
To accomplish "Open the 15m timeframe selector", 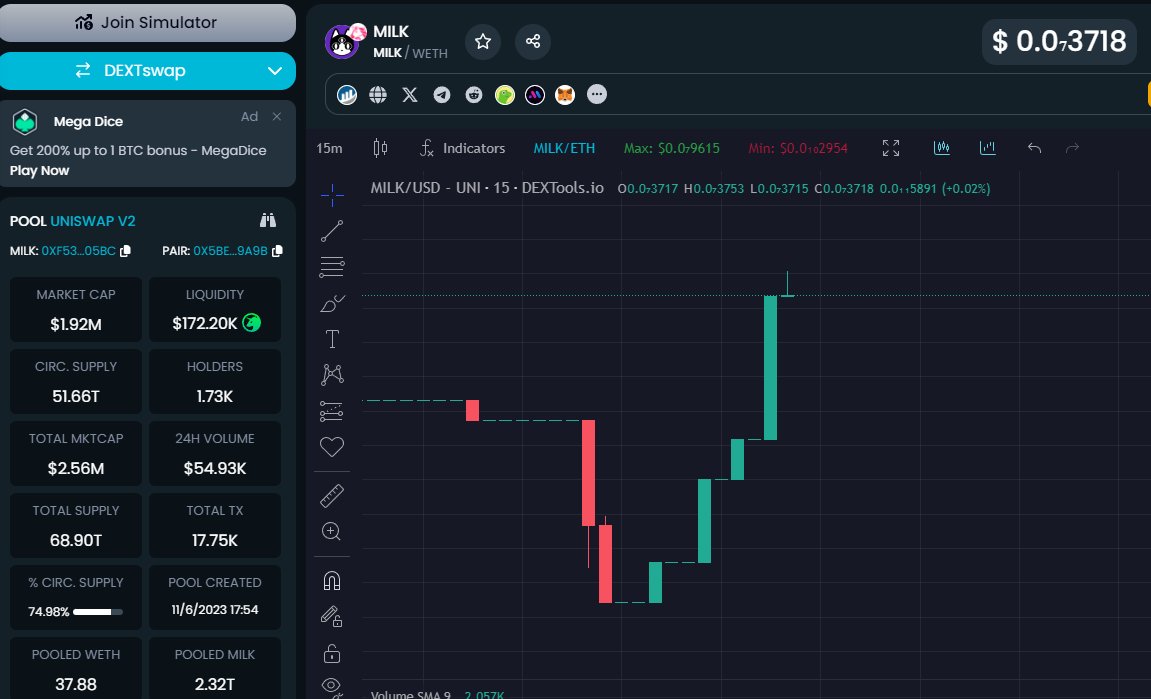I will (x=329, y=148).
